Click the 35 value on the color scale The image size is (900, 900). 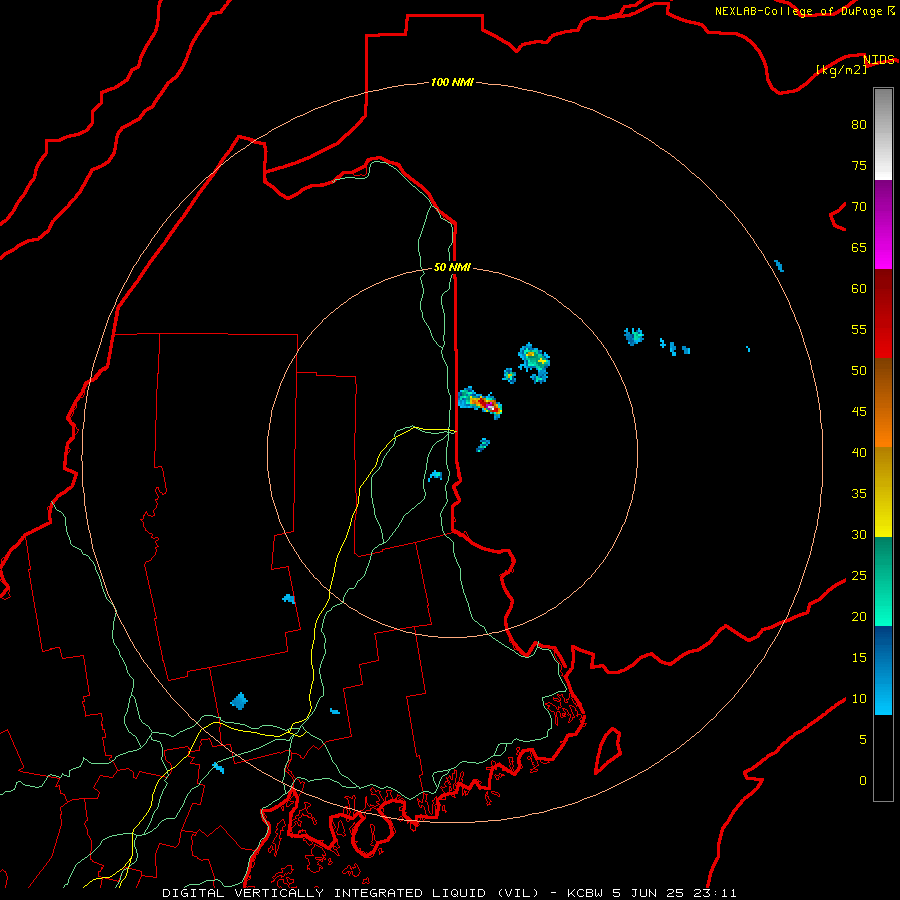(859, 494)
